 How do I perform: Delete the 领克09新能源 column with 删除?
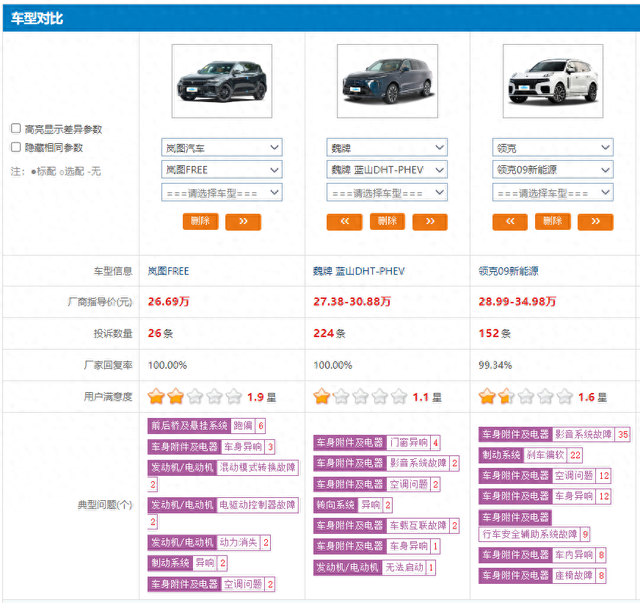pos(553,222)
